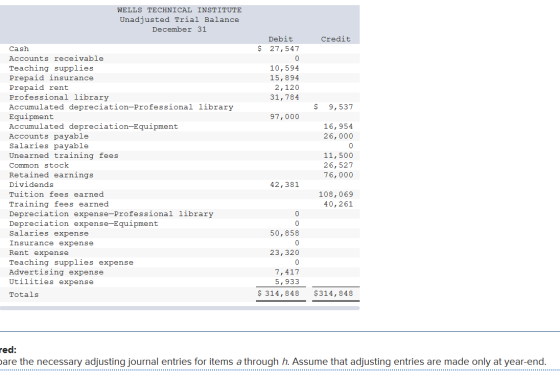Select the Retained earnings value 76,000
560x372 pixels.
[x=338, y=175]
